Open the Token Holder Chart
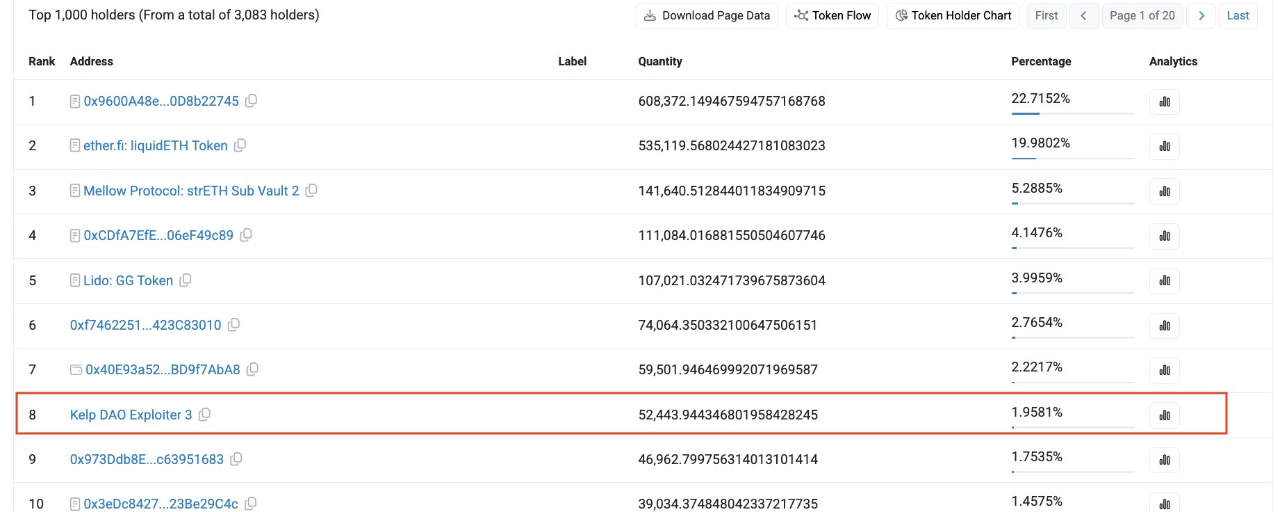This screenshot has width=1280, height=512. click(x=954, y=15)
